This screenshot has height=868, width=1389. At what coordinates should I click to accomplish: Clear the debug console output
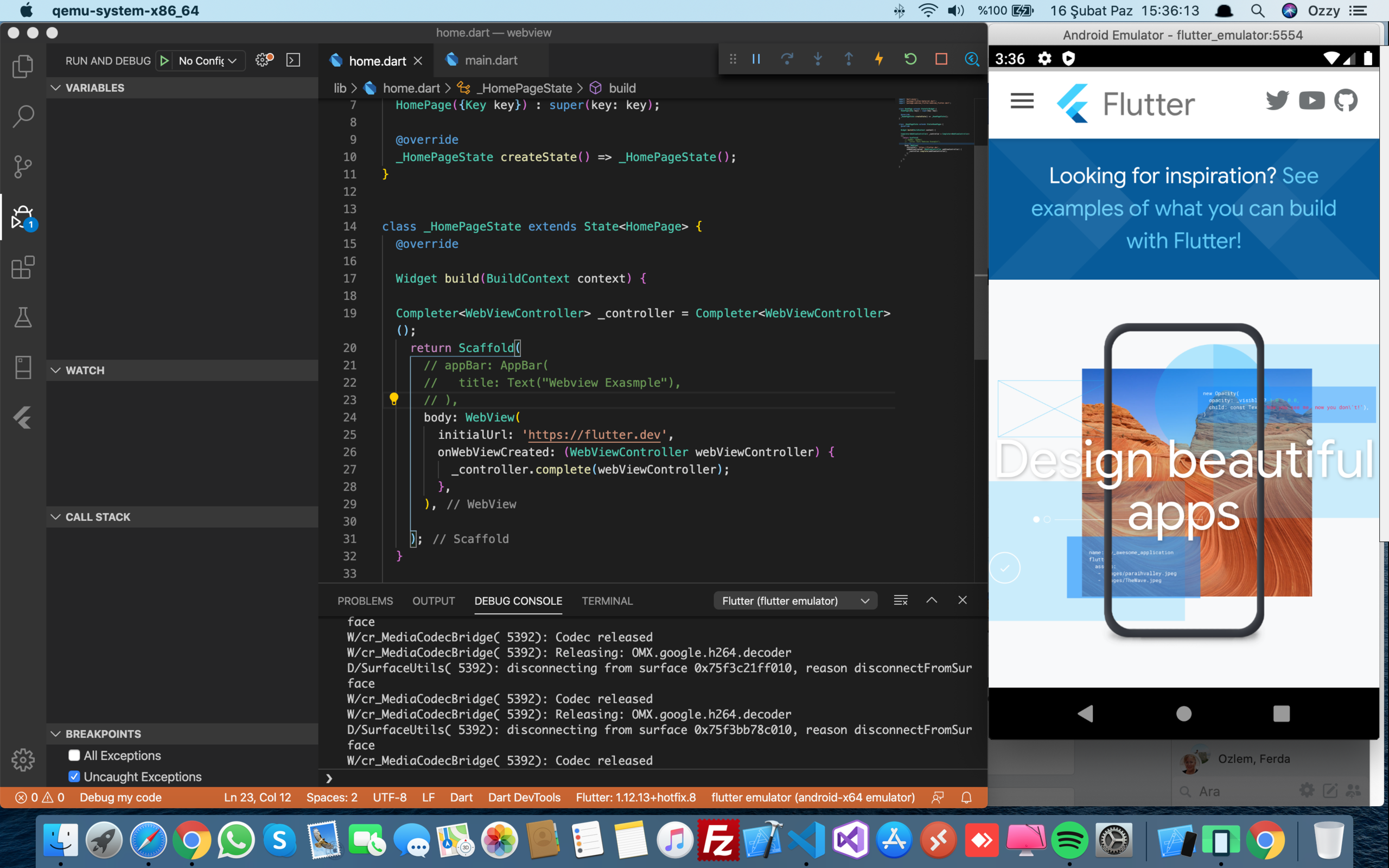pos(901,601)
